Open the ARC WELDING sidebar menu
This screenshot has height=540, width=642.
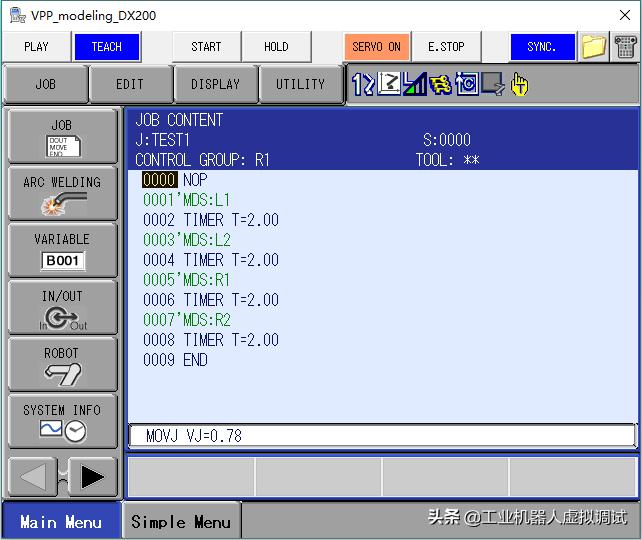pos(63,193)
